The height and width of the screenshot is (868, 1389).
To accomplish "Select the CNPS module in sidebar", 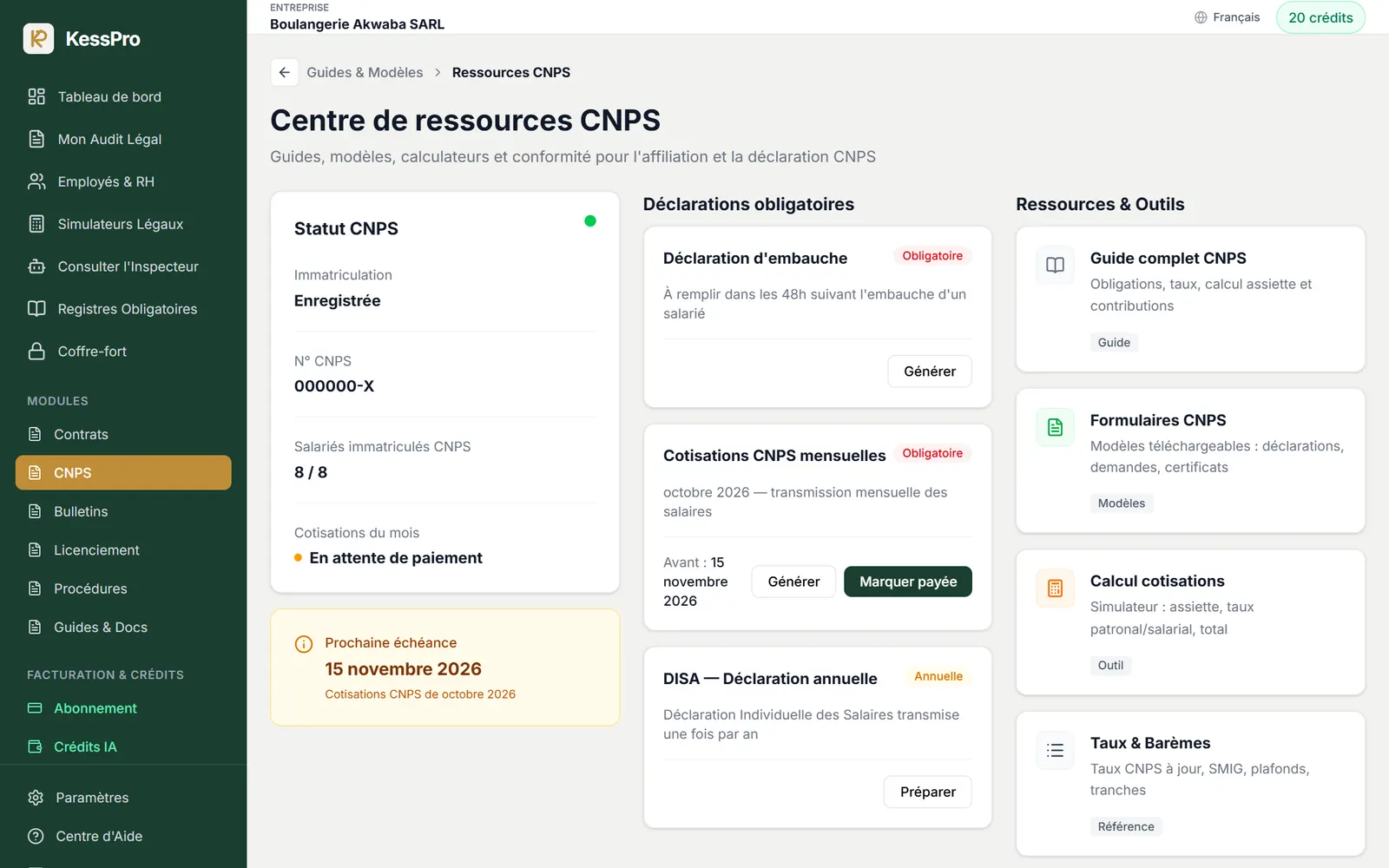I will point(123,473).
